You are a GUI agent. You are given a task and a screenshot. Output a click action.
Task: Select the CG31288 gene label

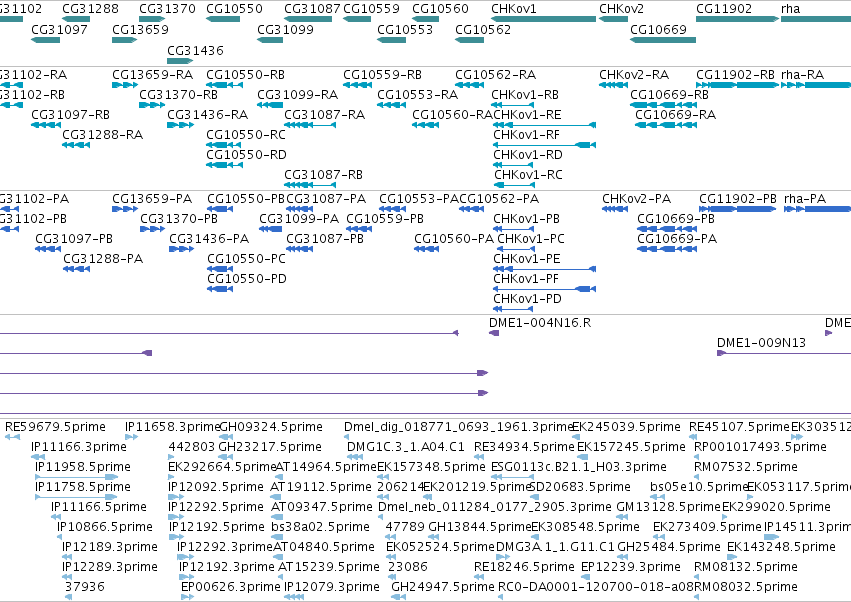click(x=90, y=9)
